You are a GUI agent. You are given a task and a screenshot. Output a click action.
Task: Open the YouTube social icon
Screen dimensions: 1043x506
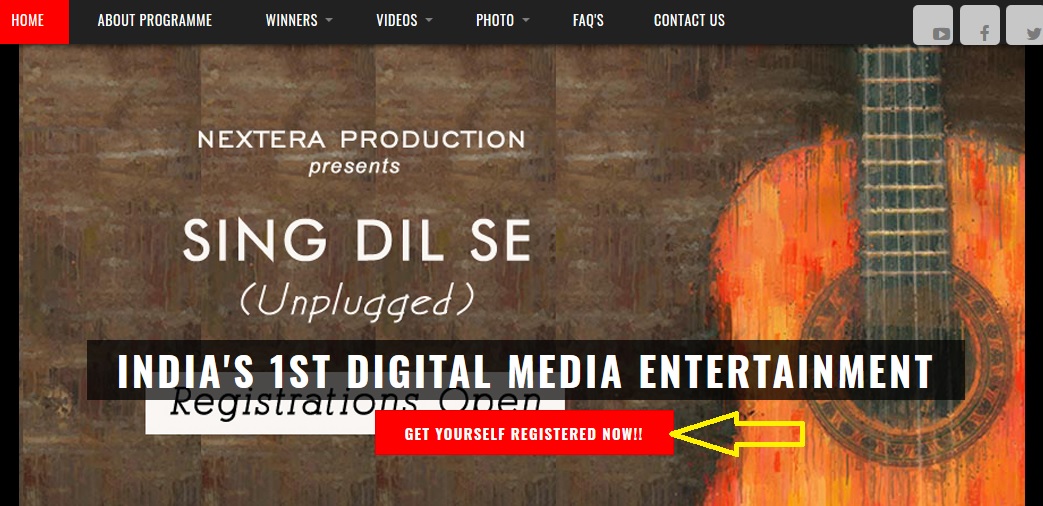point(933,25)
